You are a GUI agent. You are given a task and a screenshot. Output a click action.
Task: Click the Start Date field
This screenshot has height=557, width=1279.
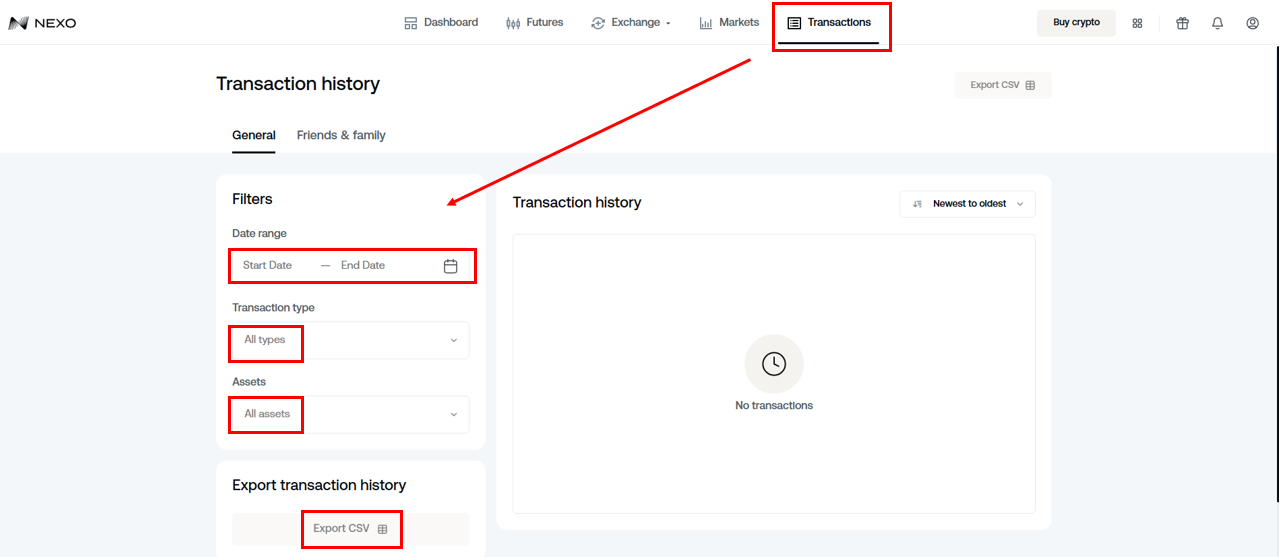pos(268,266)
